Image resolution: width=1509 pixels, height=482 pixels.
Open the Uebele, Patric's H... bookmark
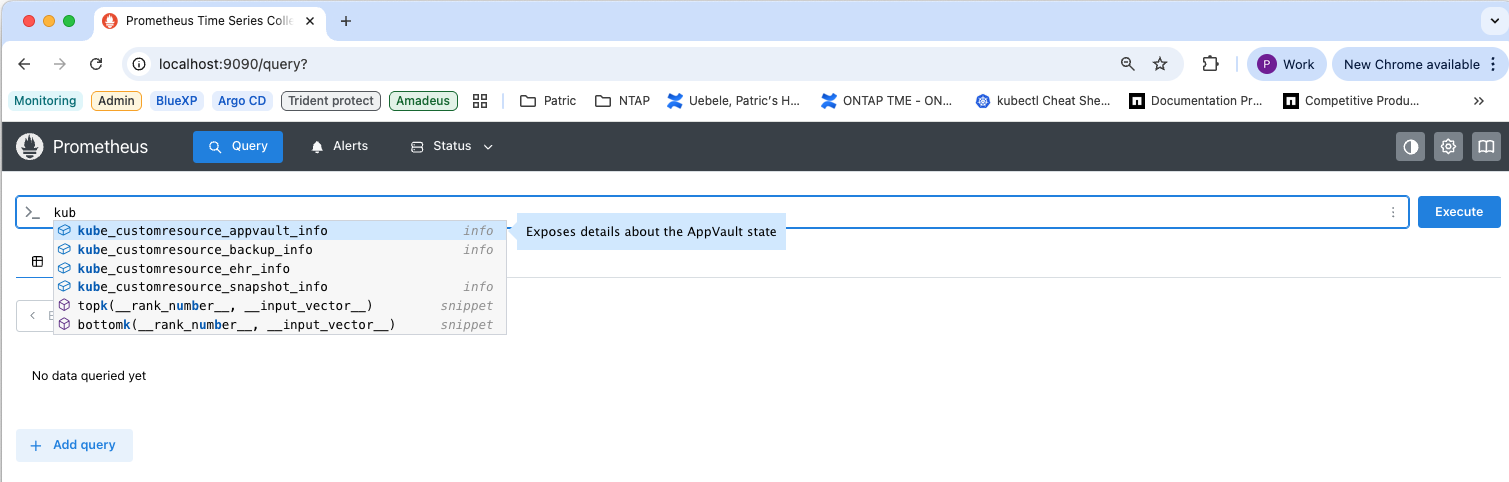click(x=734, y=101)
